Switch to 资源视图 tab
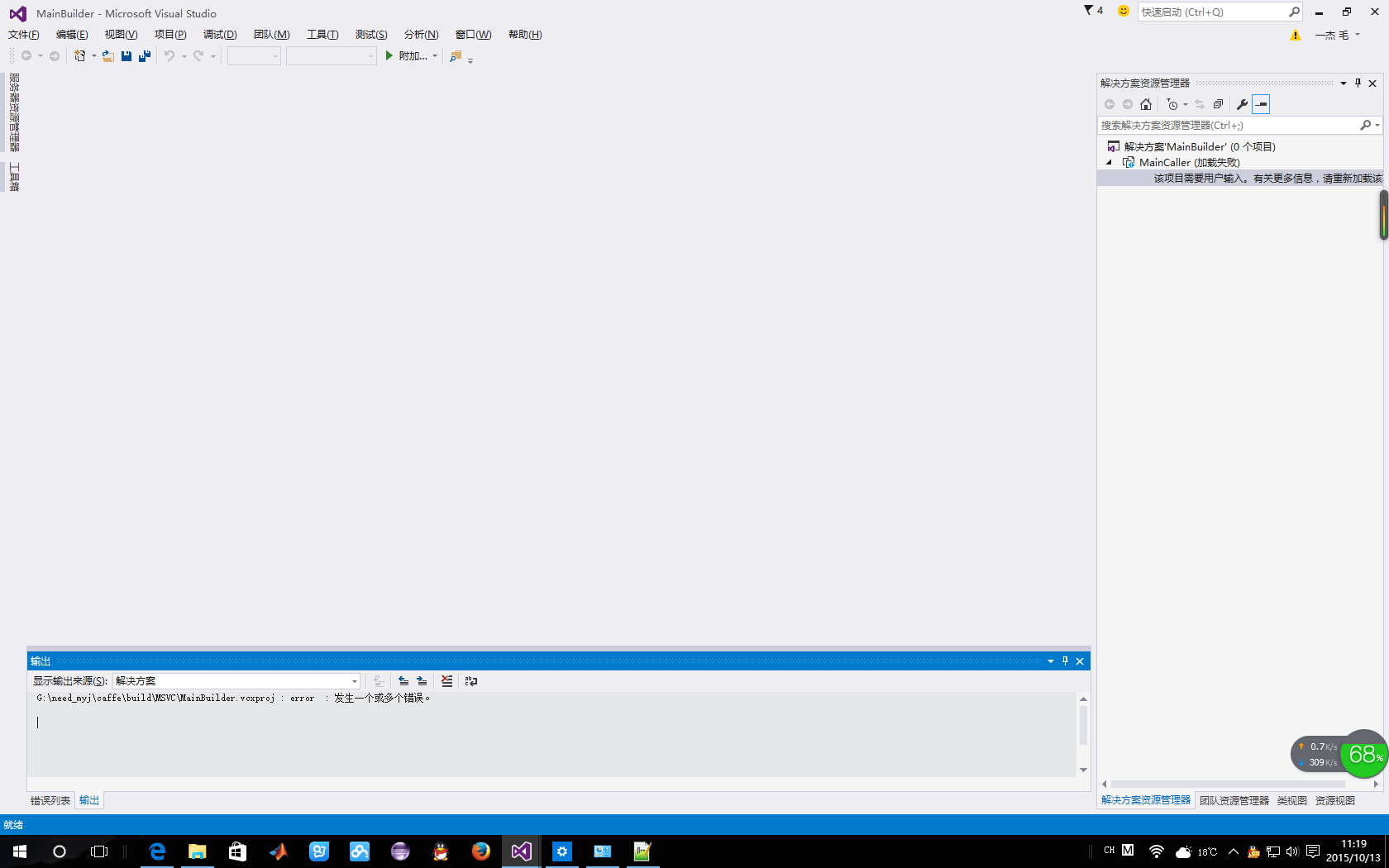The width and height of the screenshot is (1389, 868). [x=1335, y=800]
